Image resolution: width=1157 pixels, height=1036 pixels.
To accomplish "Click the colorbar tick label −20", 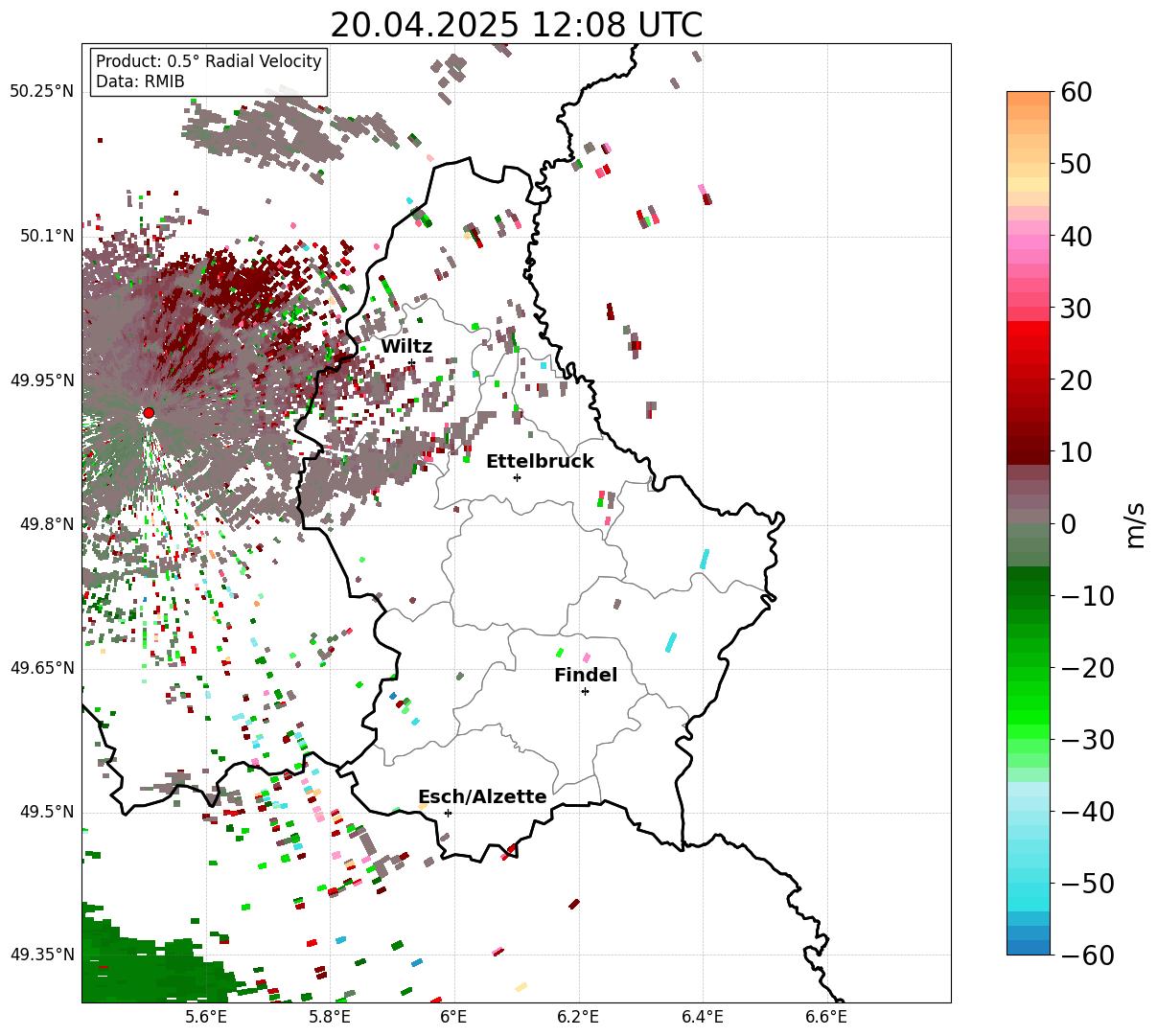I will [x=1087, y=668].
